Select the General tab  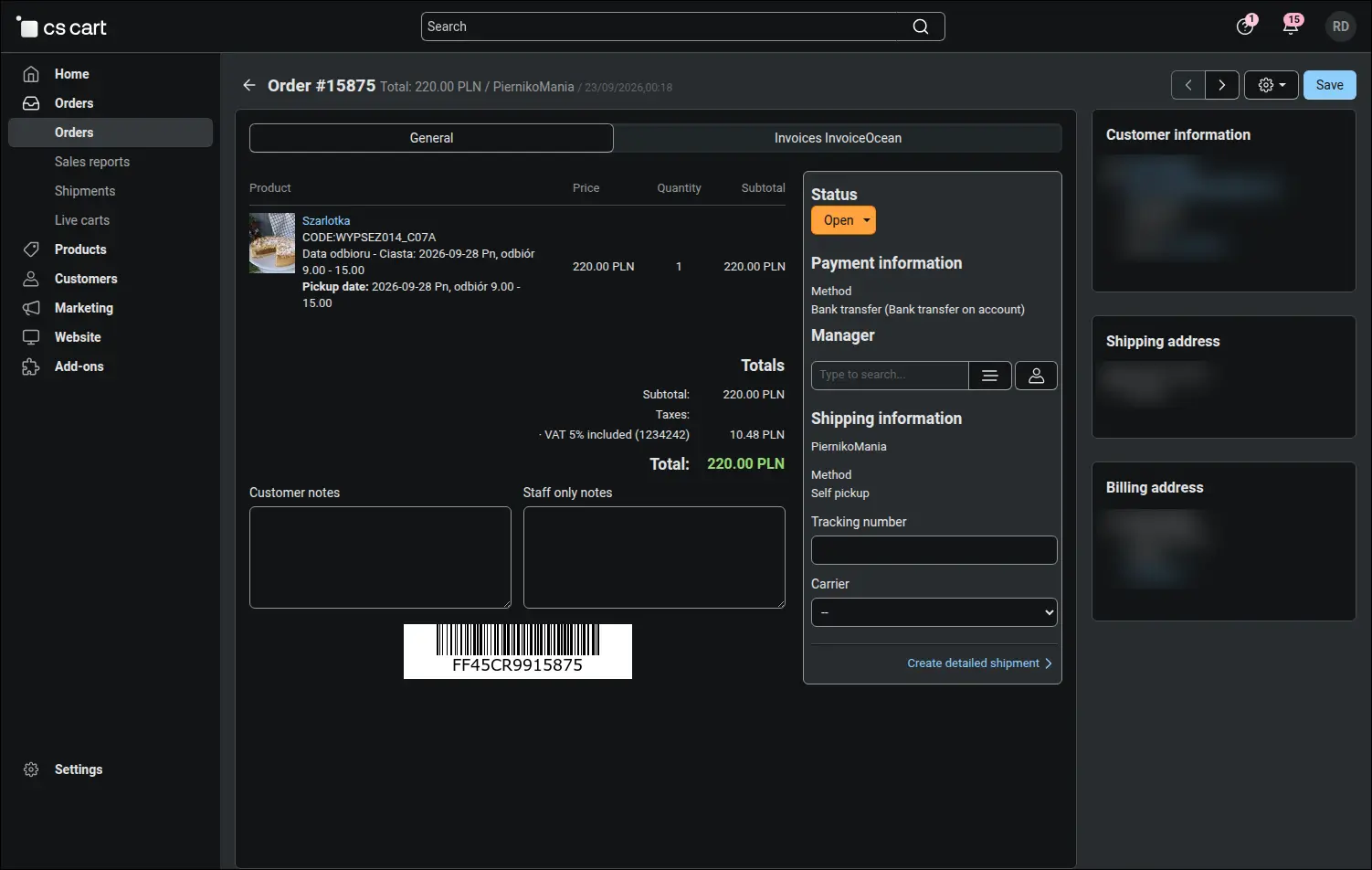431,138
